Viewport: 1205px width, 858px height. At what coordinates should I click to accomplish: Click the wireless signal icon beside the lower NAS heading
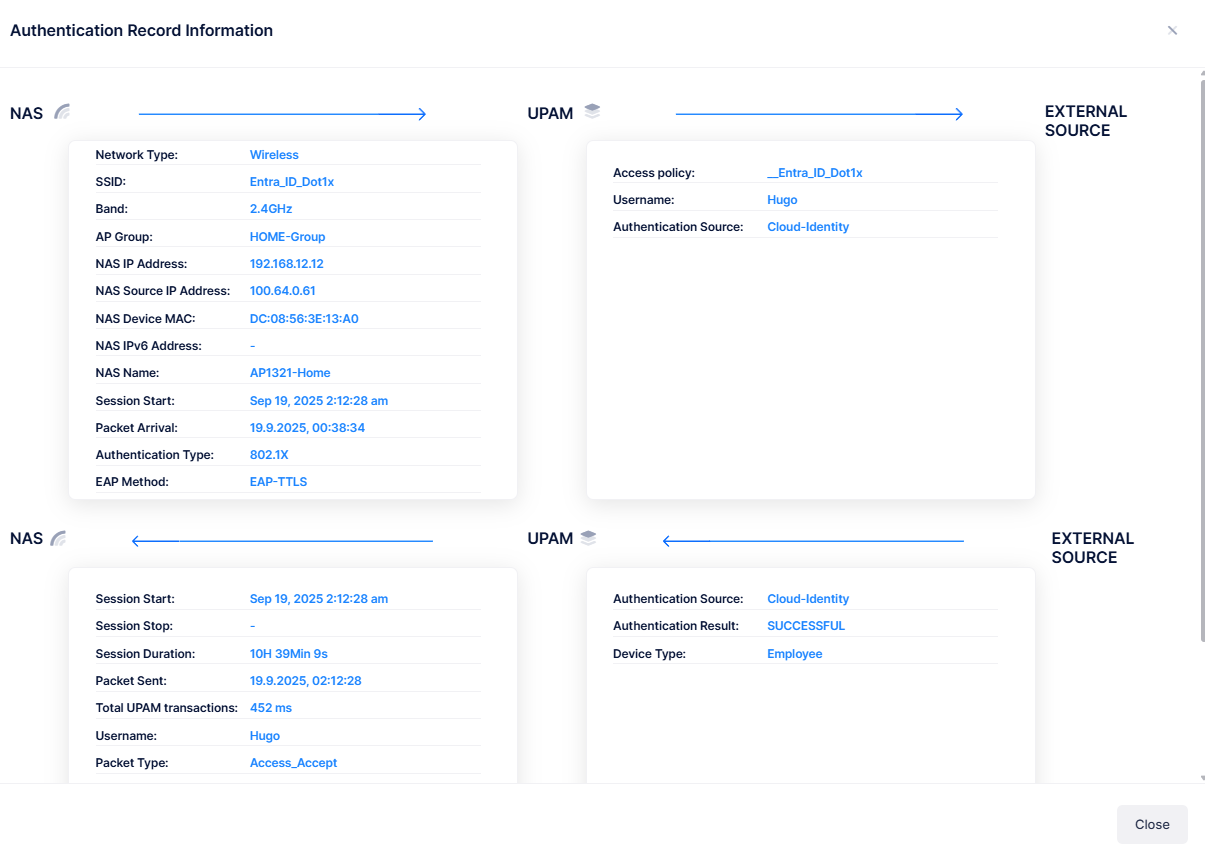59,539
